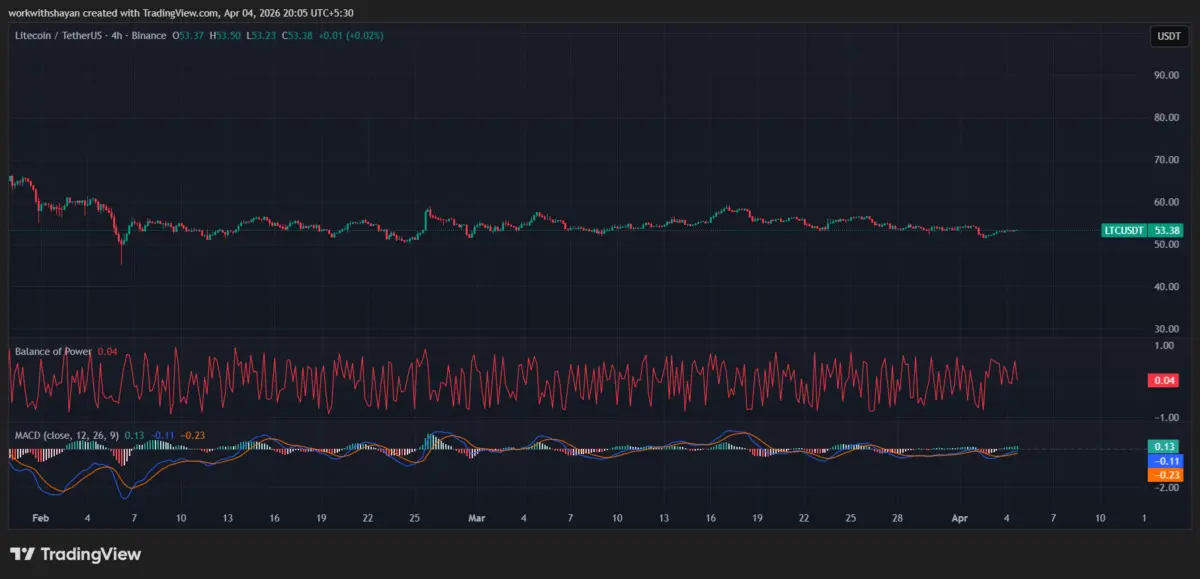Click the Apr label on the time axis

(961, 518)
